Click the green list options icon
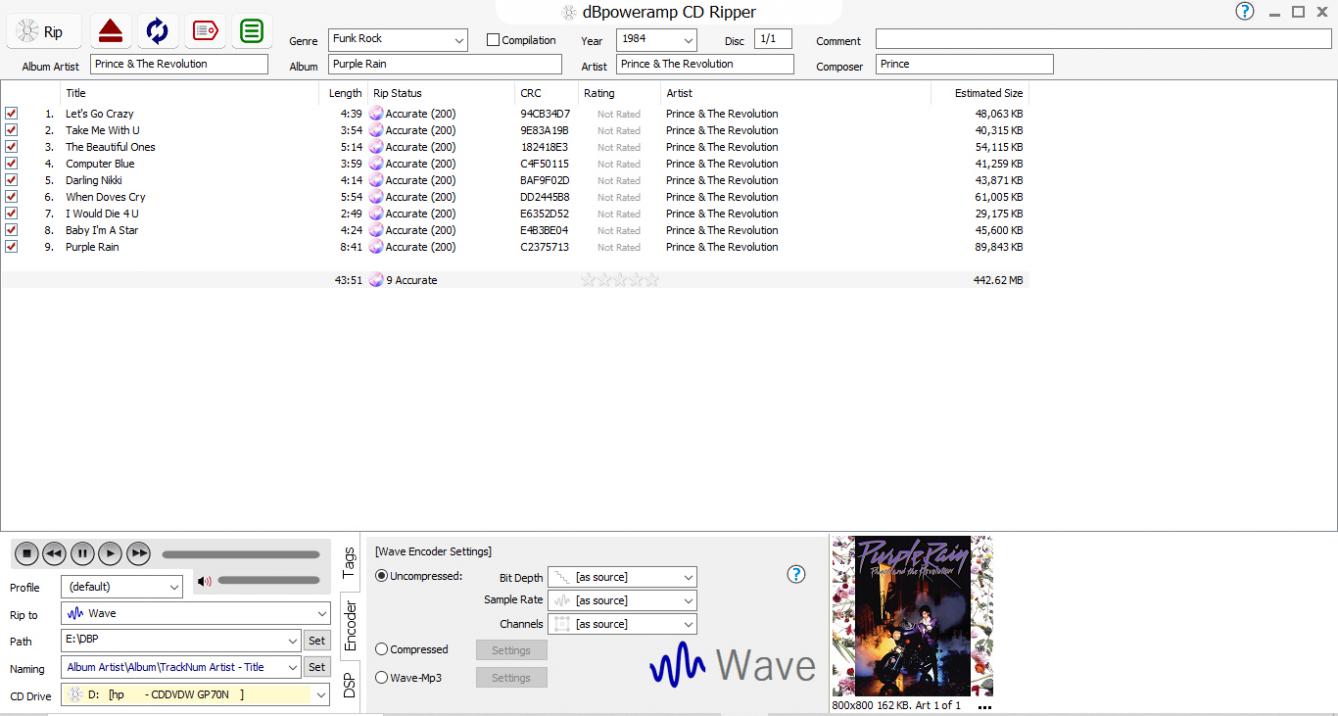 pos(252,32)
